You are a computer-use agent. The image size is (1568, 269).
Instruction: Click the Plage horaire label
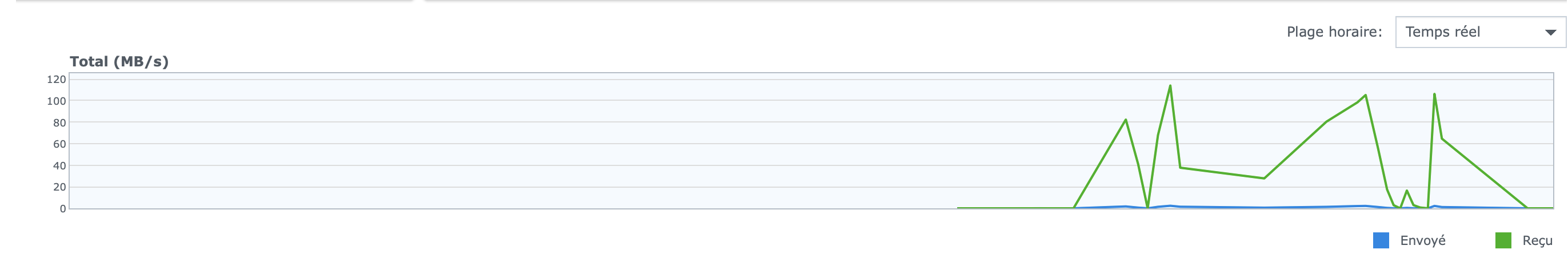click(x=1334, y=31)
